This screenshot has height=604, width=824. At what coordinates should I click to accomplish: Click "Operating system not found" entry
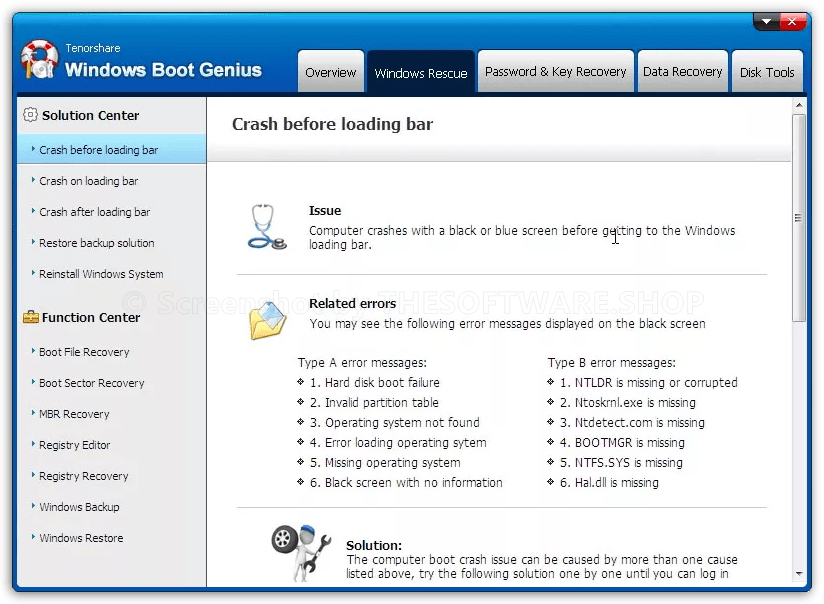tap(395, 422)
